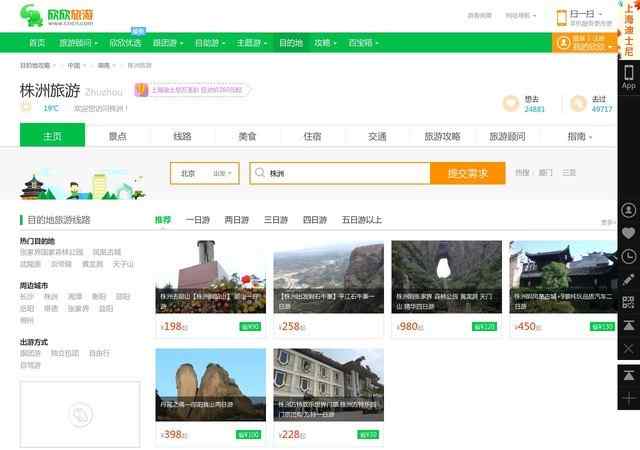Click the magnifier icon in search box
640x450 pixels.
pyautogui.click(x=260, y=173)
